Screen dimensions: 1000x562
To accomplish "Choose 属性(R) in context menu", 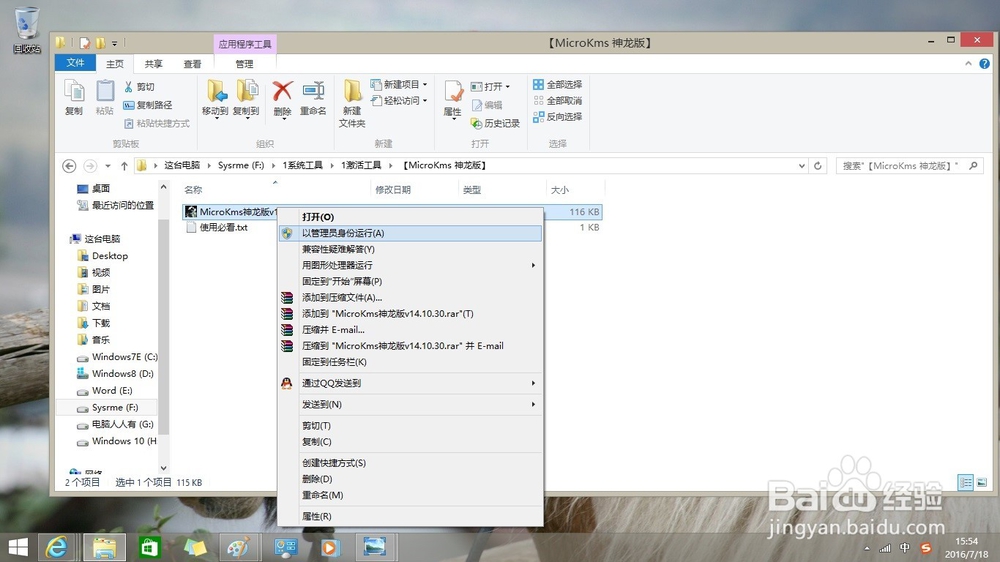I will click(411, 517).
